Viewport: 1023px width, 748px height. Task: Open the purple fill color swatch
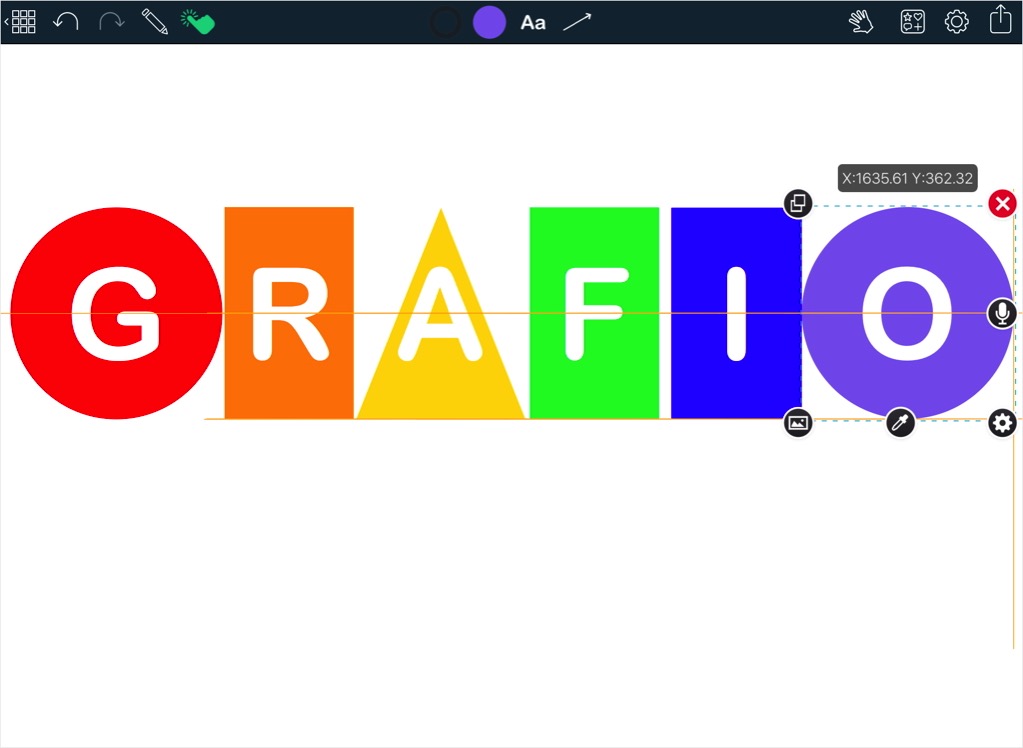[489, 22]
